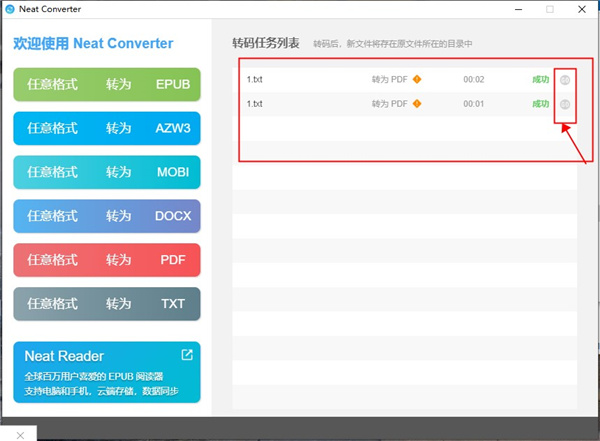Click the small X tab below the window

(x=20, y=435)
